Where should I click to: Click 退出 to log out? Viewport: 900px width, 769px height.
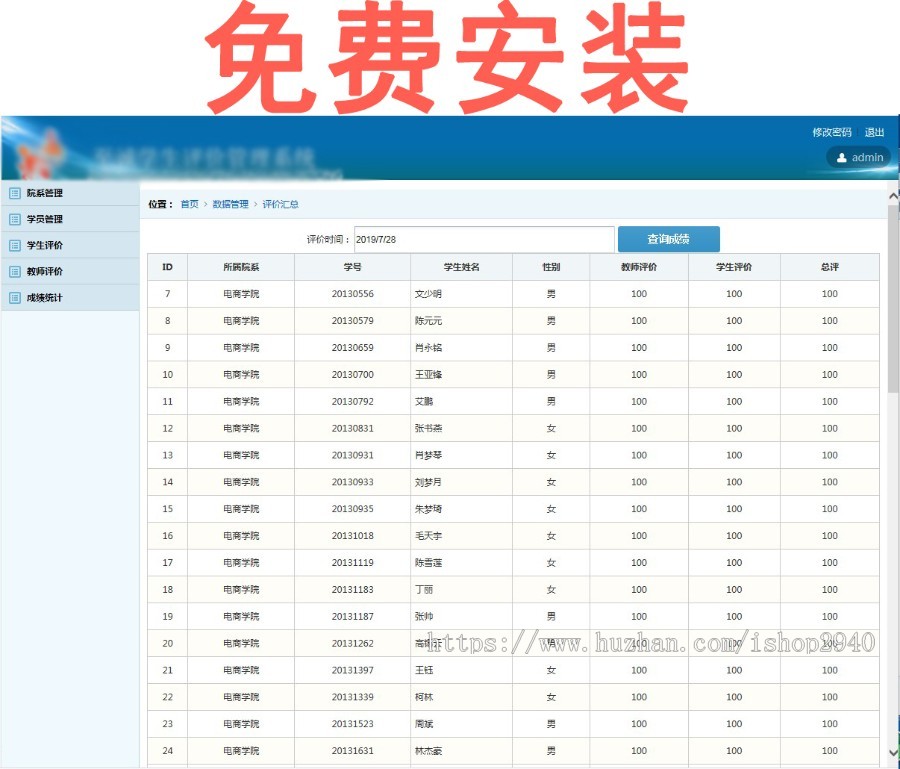(874, 131)
